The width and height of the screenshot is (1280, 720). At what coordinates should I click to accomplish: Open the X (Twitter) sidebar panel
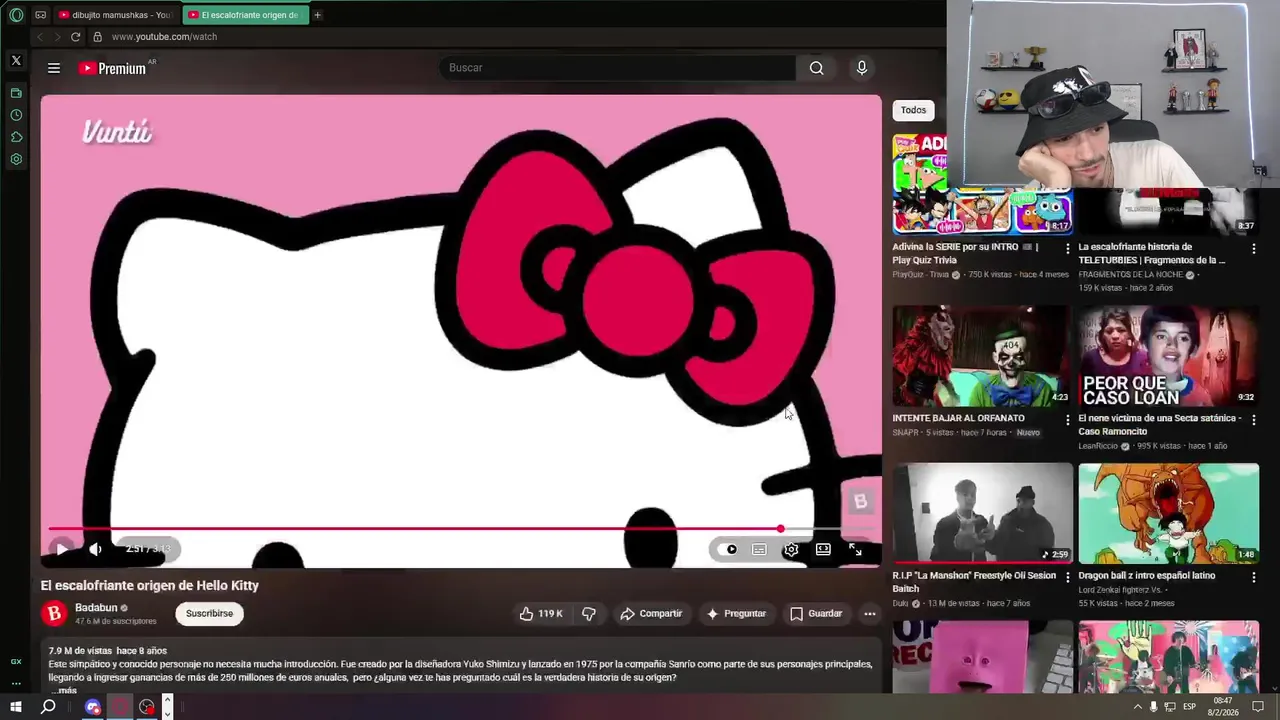16,61
